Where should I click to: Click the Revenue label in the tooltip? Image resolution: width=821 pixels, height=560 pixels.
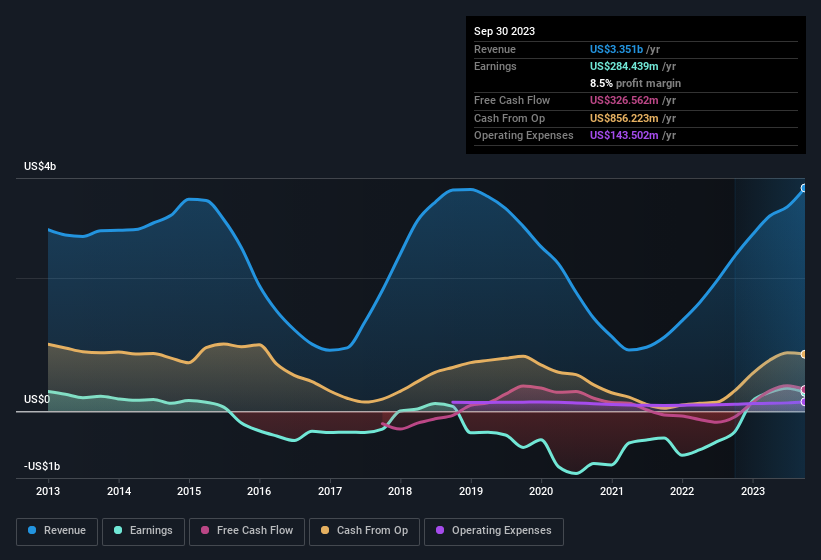pos(495,49)
